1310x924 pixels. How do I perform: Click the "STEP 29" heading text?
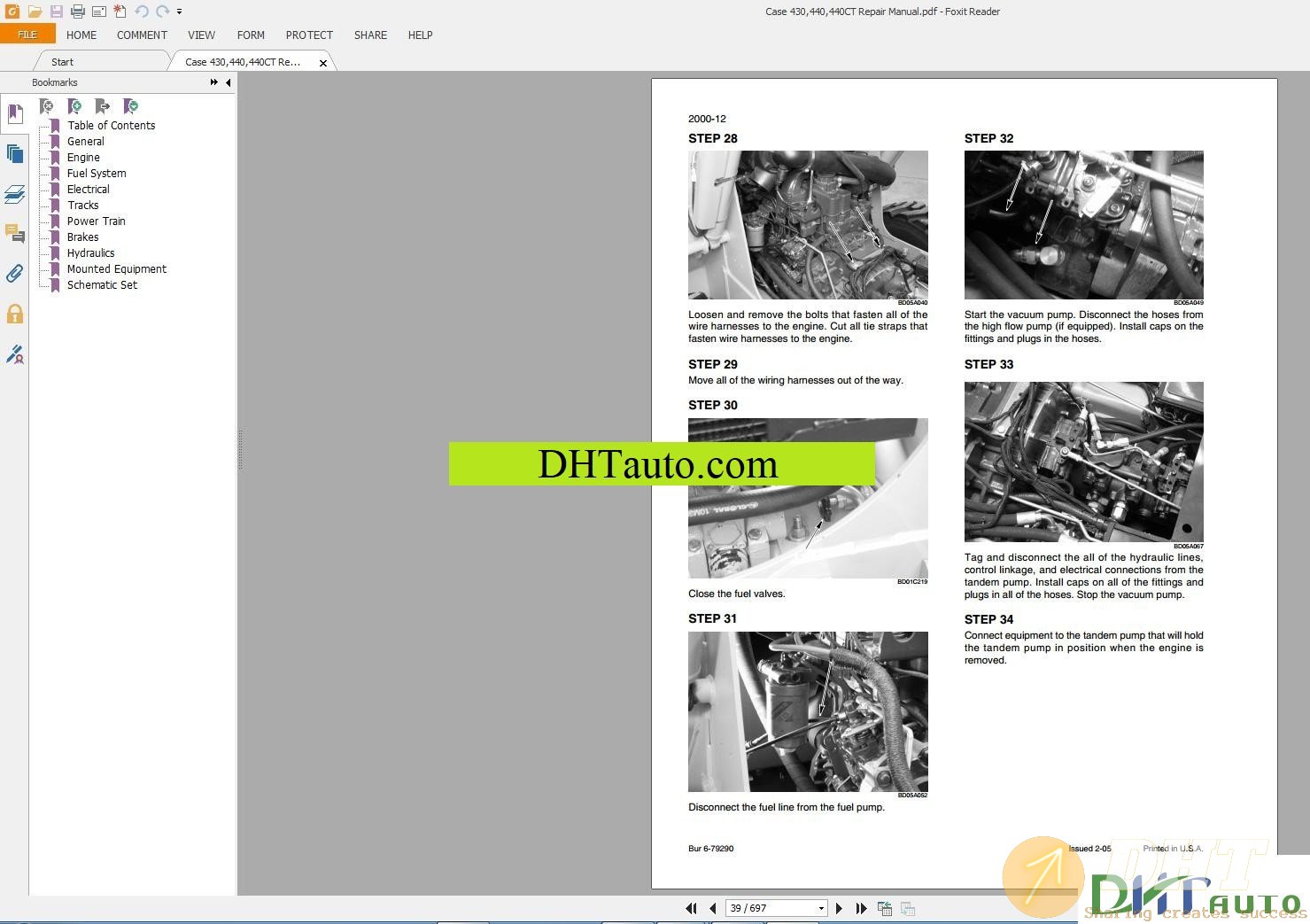click(713, 364)
